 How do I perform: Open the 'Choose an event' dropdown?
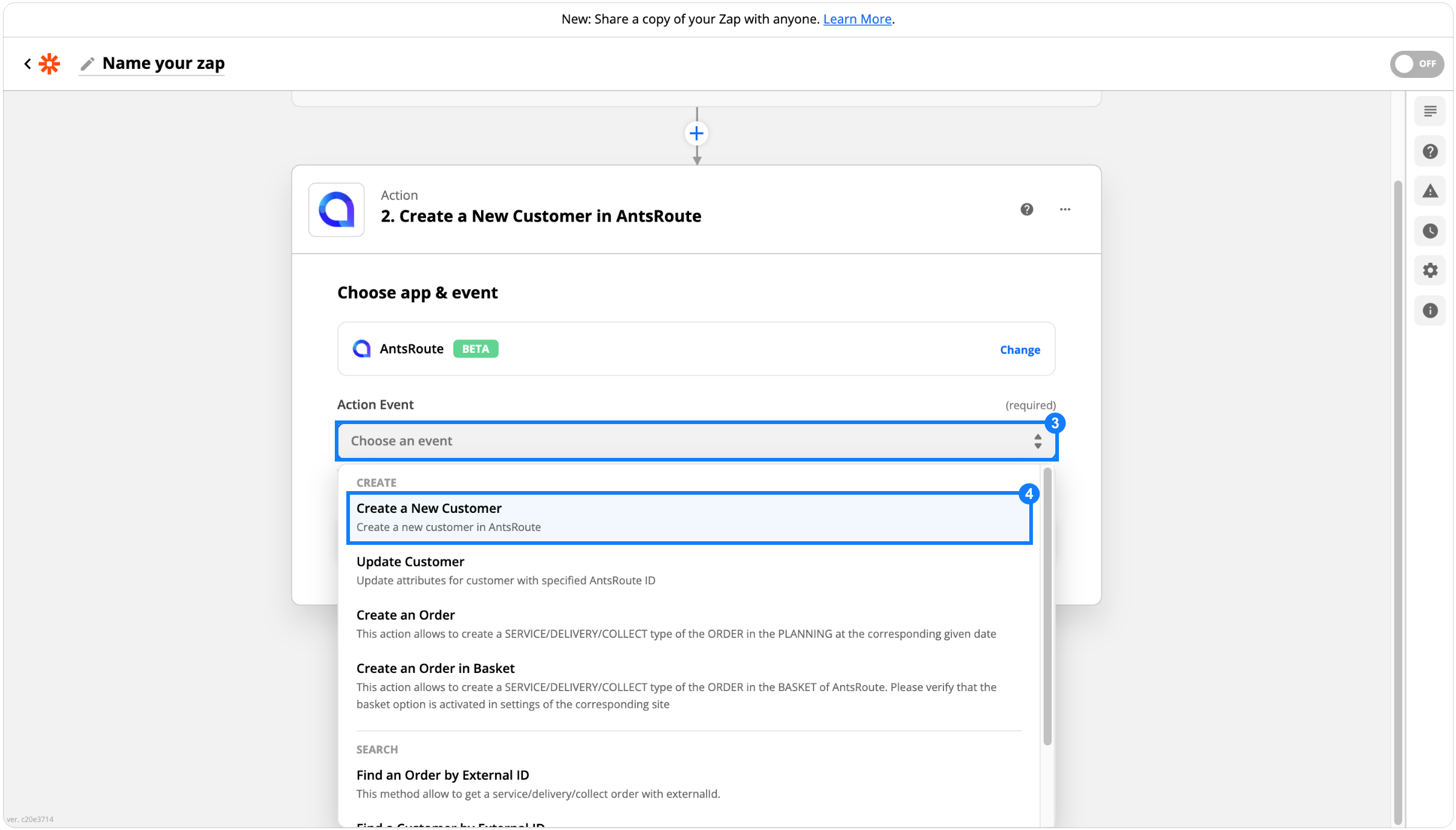696,441
